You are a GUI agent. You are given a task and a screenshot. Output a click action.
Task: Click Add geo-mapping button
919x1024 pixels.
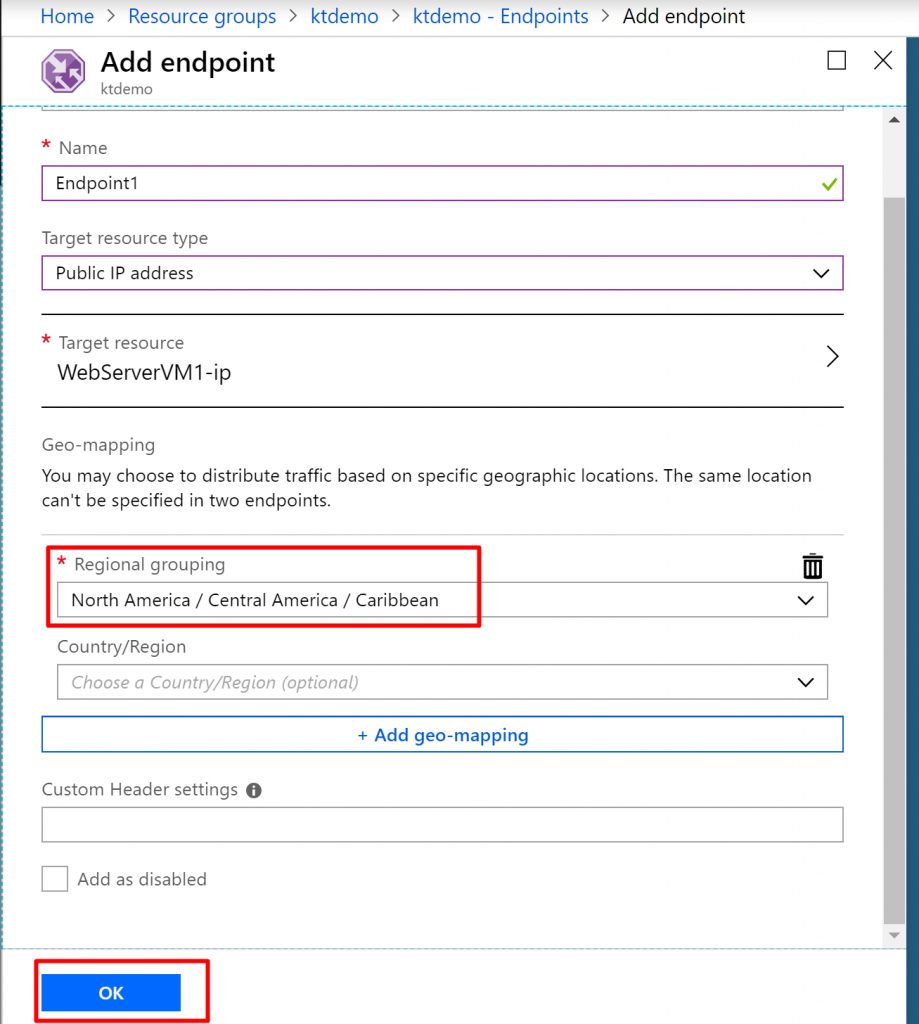click(x=442, y=735)
